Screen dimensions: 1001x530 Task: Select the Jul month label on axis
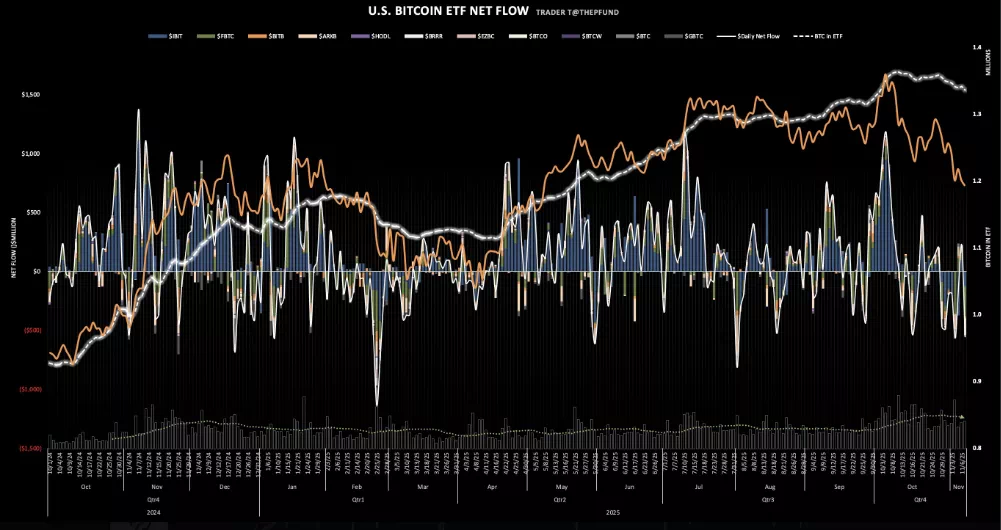click(x=698, y=487)
